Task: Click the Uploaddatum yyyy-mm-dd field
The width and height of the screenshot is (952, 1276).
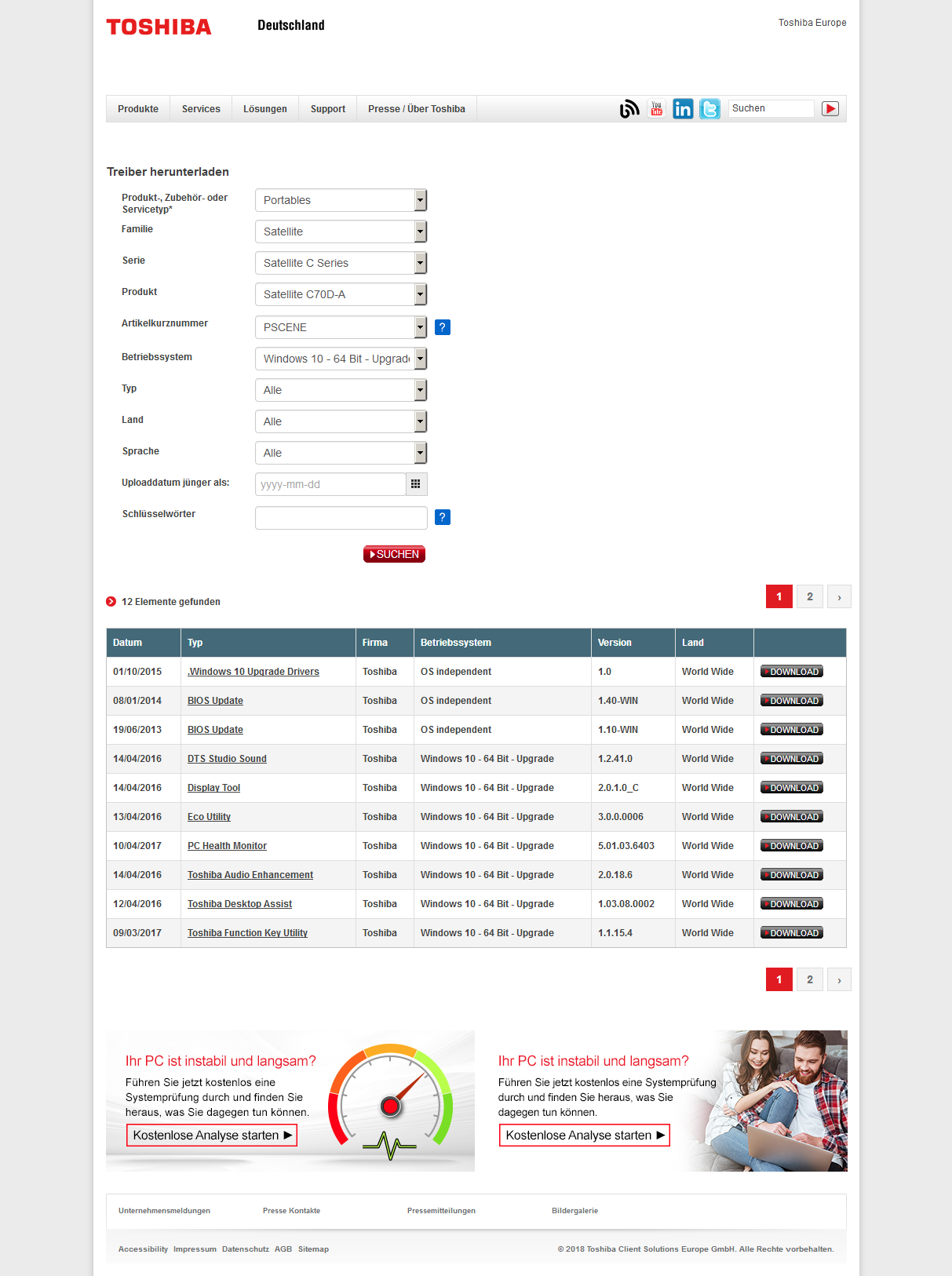Action: pyautogui.click(x=330, y=484)
